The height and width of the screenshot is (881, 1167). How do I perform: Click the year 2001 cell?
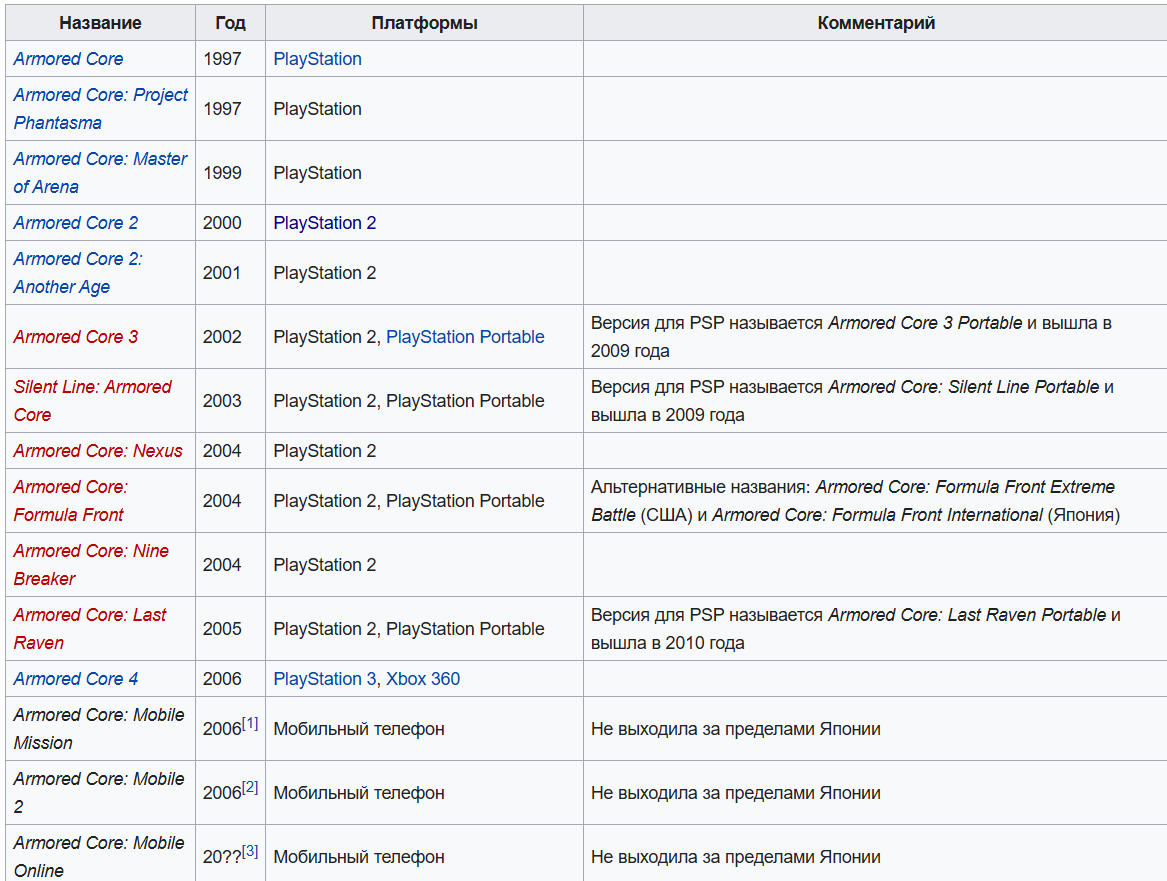[x=231, y=272]
